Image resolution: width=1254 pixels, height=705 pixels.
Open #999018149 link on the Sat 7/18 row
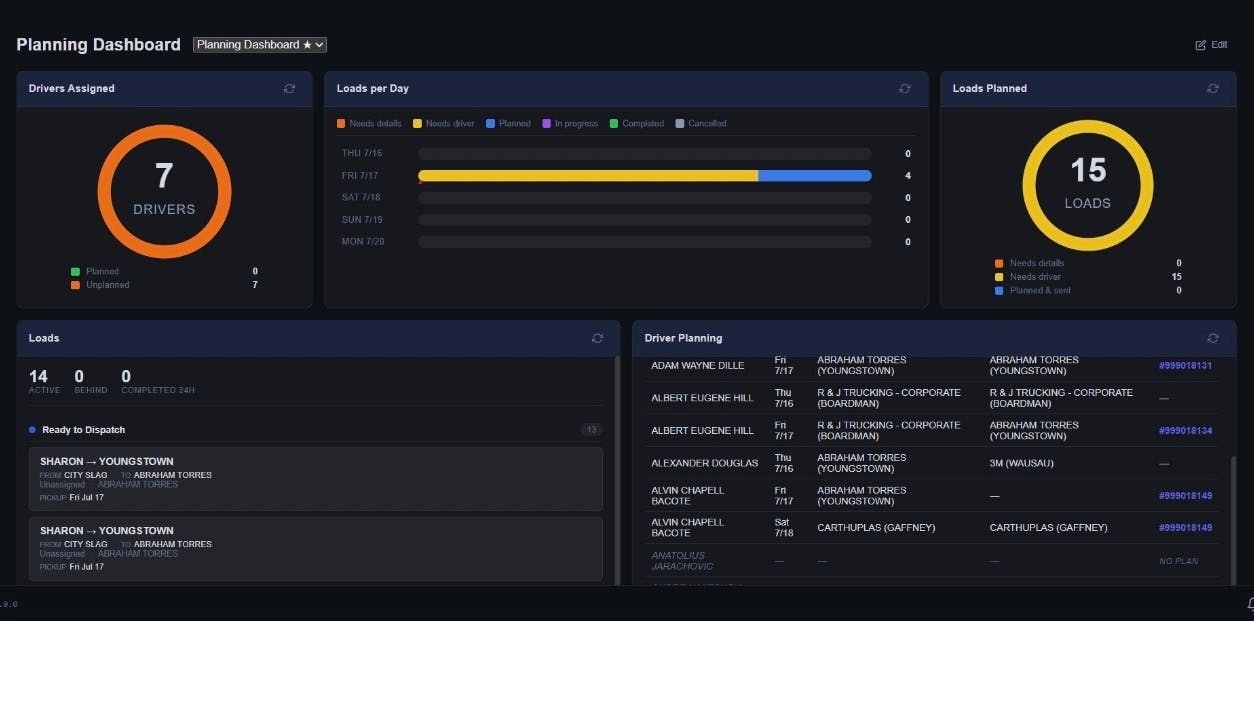pos(1185,528)
